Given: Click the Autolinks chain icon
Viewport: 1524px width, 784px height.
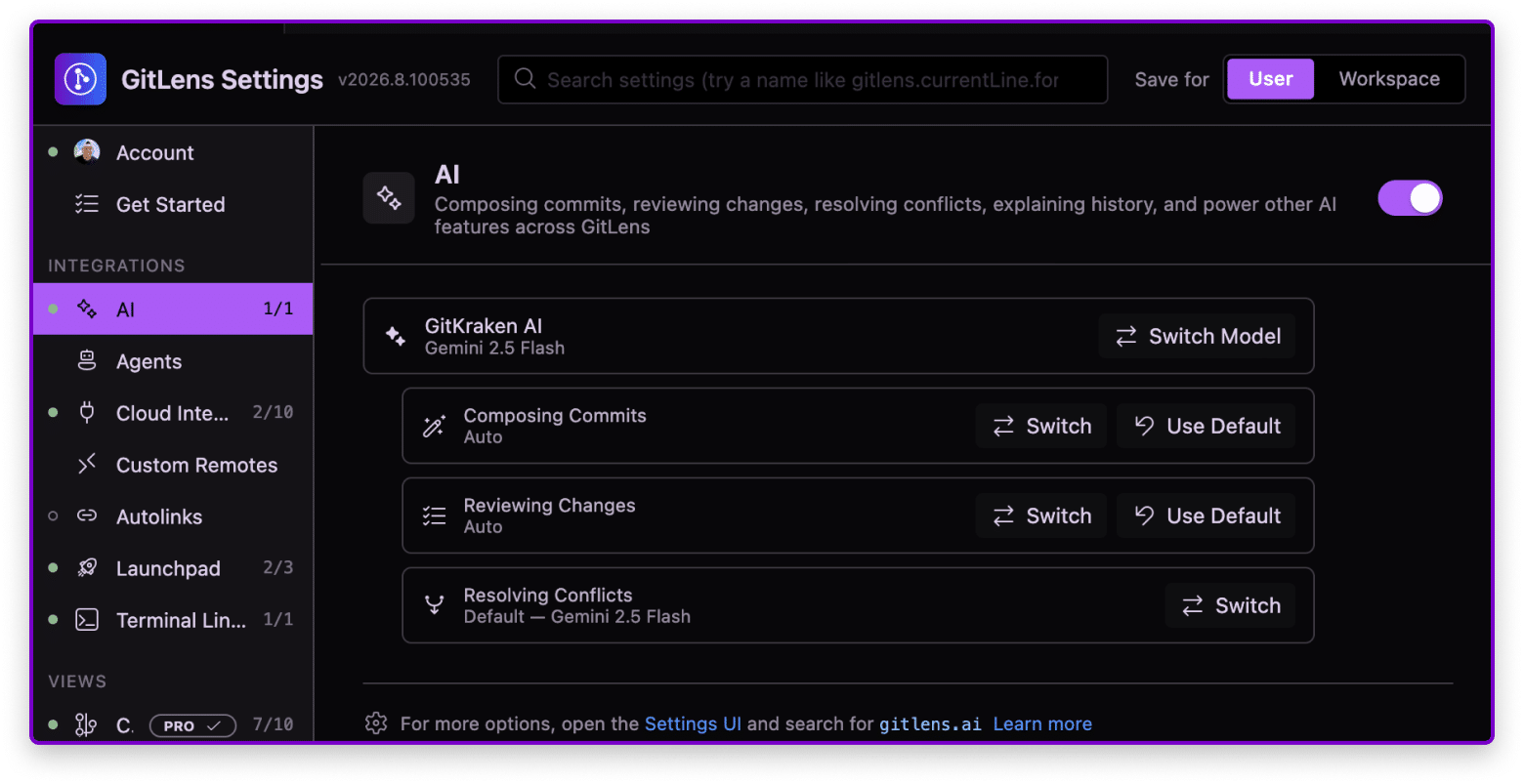Looking at the screenshot, I should point(87,516).
